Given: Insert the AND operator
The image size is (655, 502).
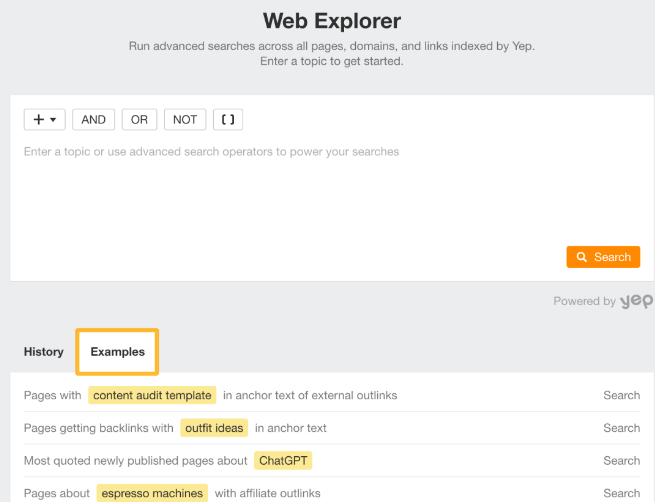Looking at the screenshot, I should [x=93, y=119].
